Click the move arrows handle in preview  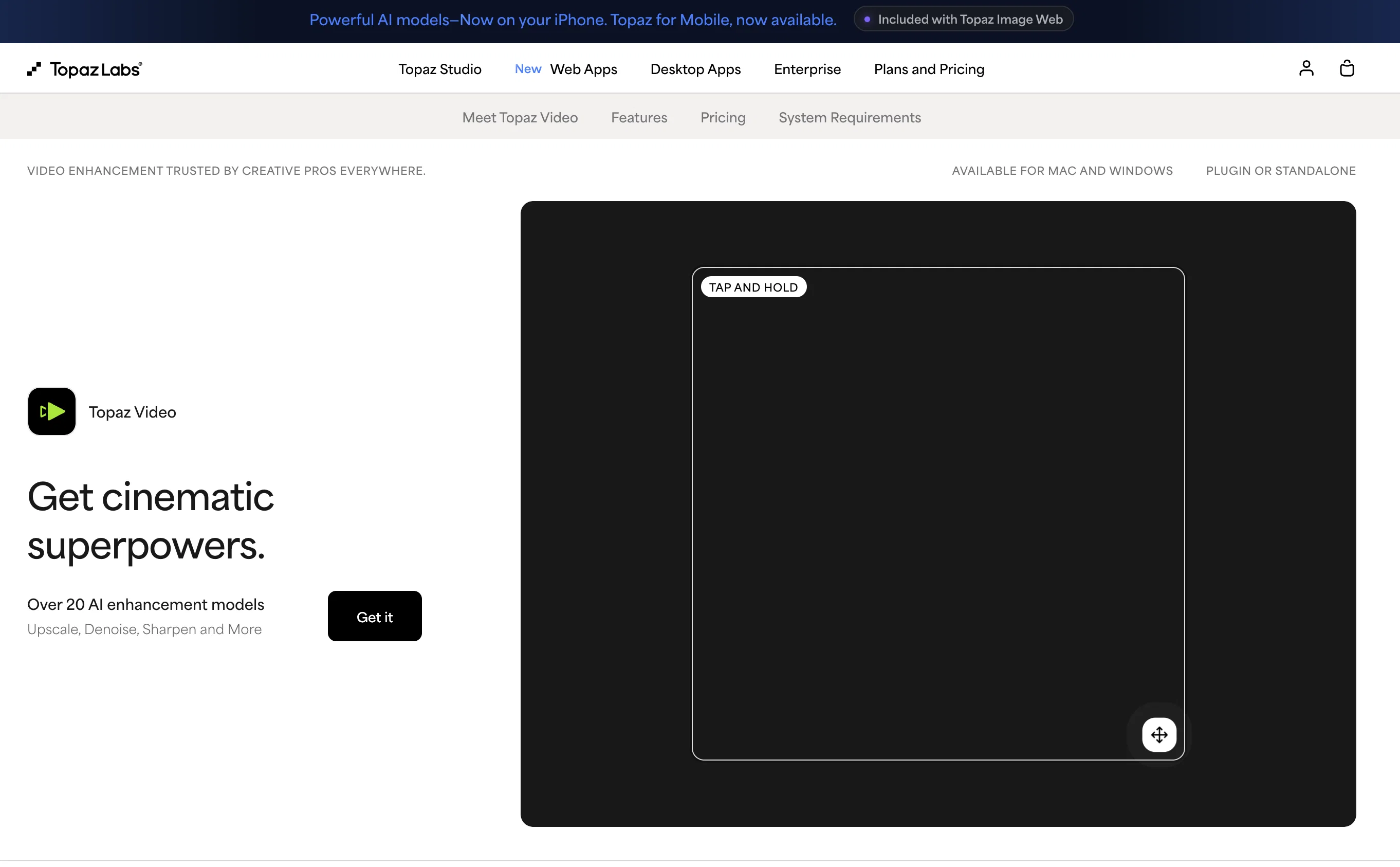pos(1159,734)
